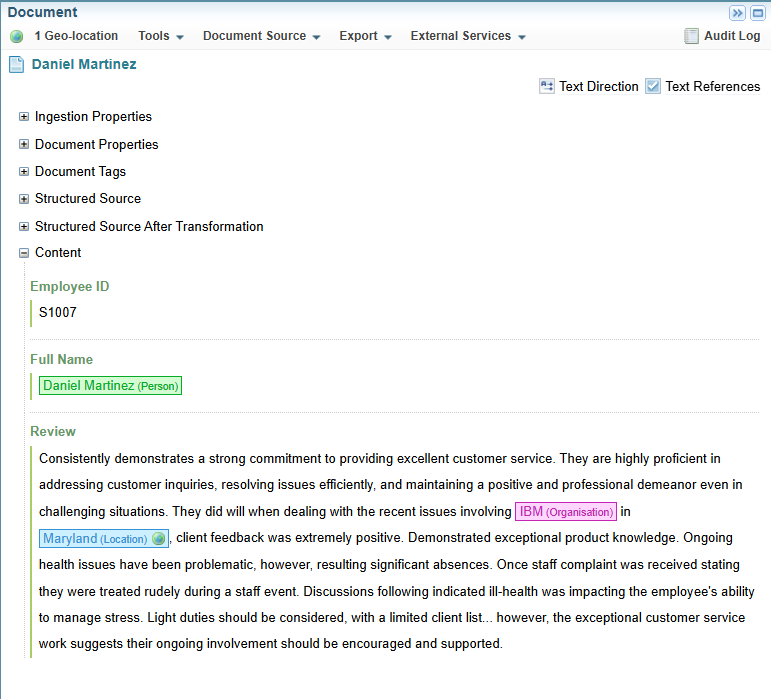The height and width of the screenshot is (699, 771).
Task: Collapse panel with double-arrow icon
Action: (738, 13)
